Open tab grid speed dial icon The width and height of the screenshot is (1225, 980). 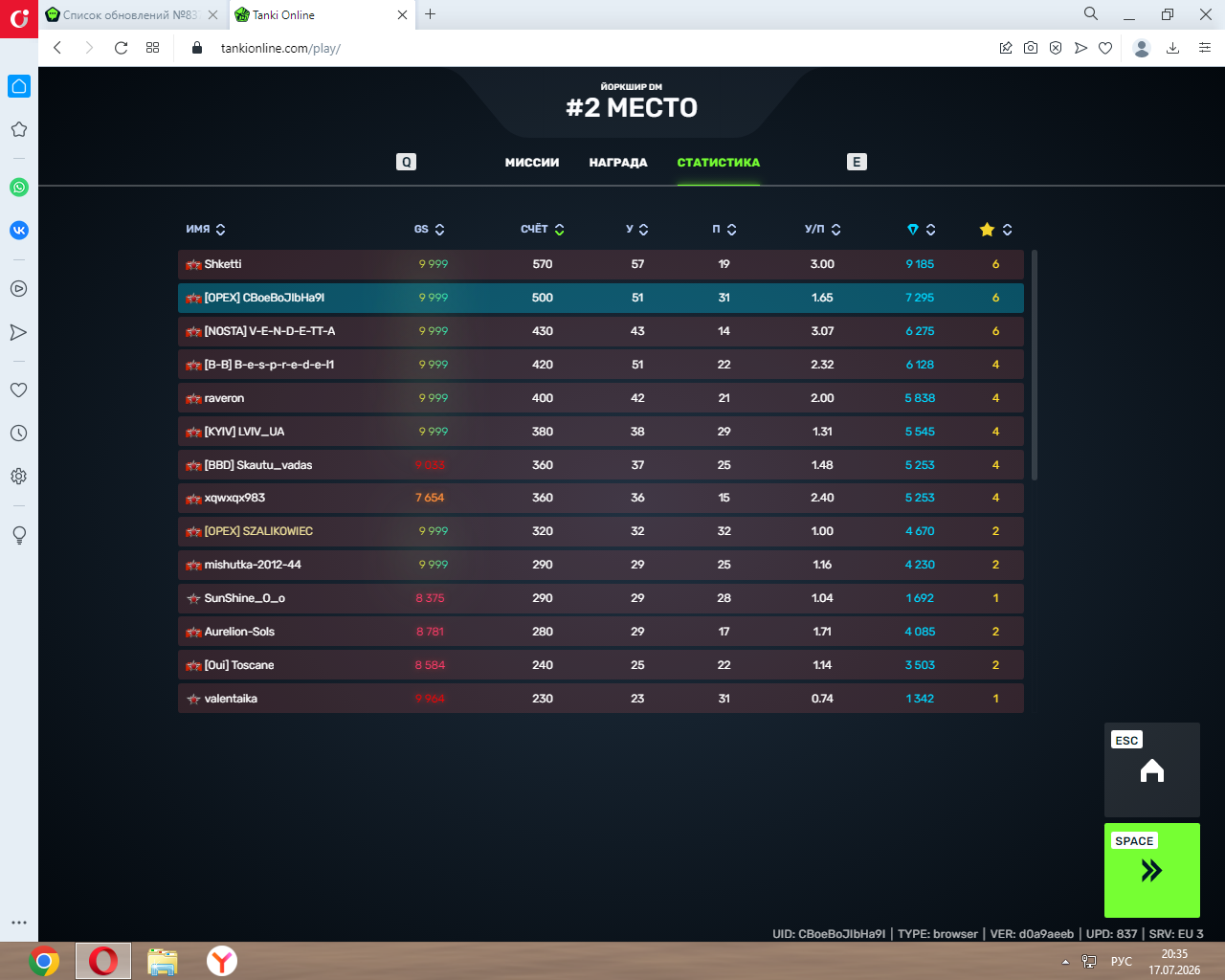click(153, 48)
